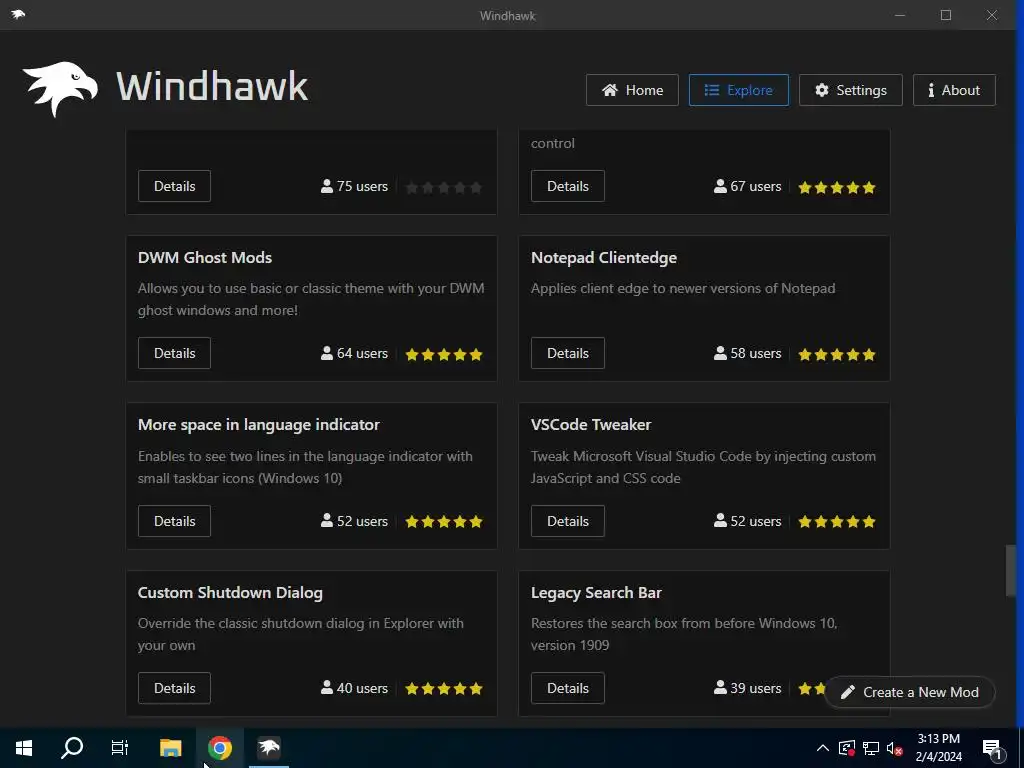Open the Windows Start menu
This screenshot has width=1024, height=768.
24,748
